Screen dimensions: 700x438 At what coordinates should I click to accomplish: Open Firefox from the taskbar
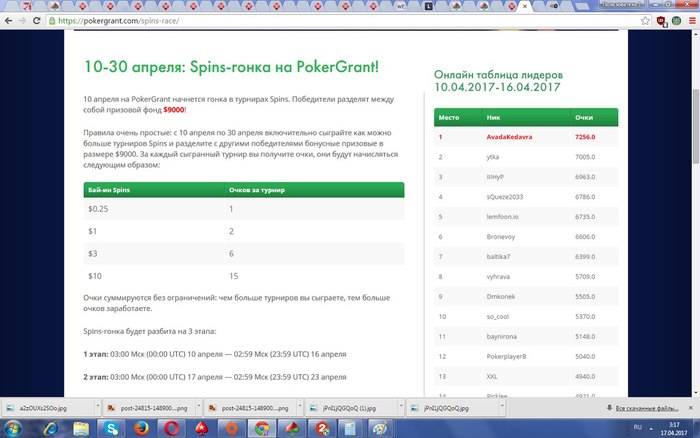pyautogui.click(x=141, y=429)
